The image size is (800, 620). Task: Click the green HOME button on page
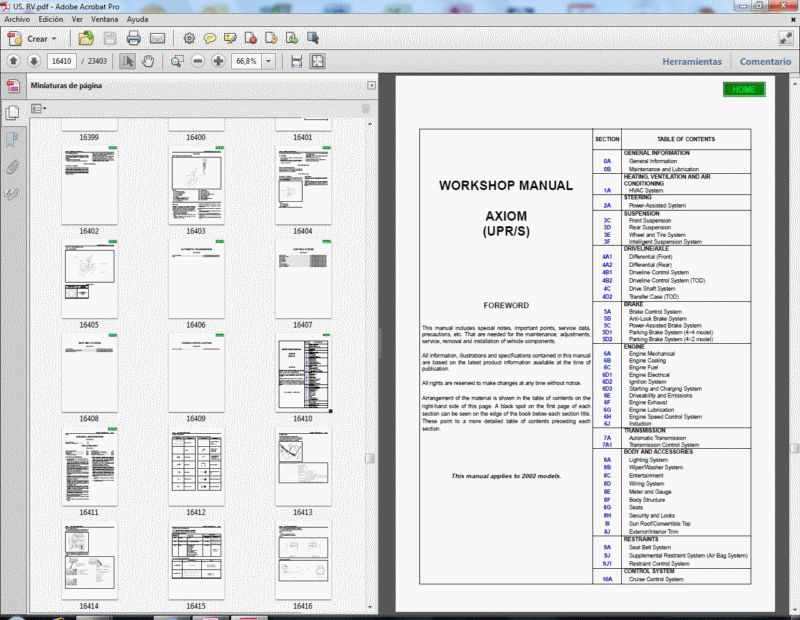point(744,89)
